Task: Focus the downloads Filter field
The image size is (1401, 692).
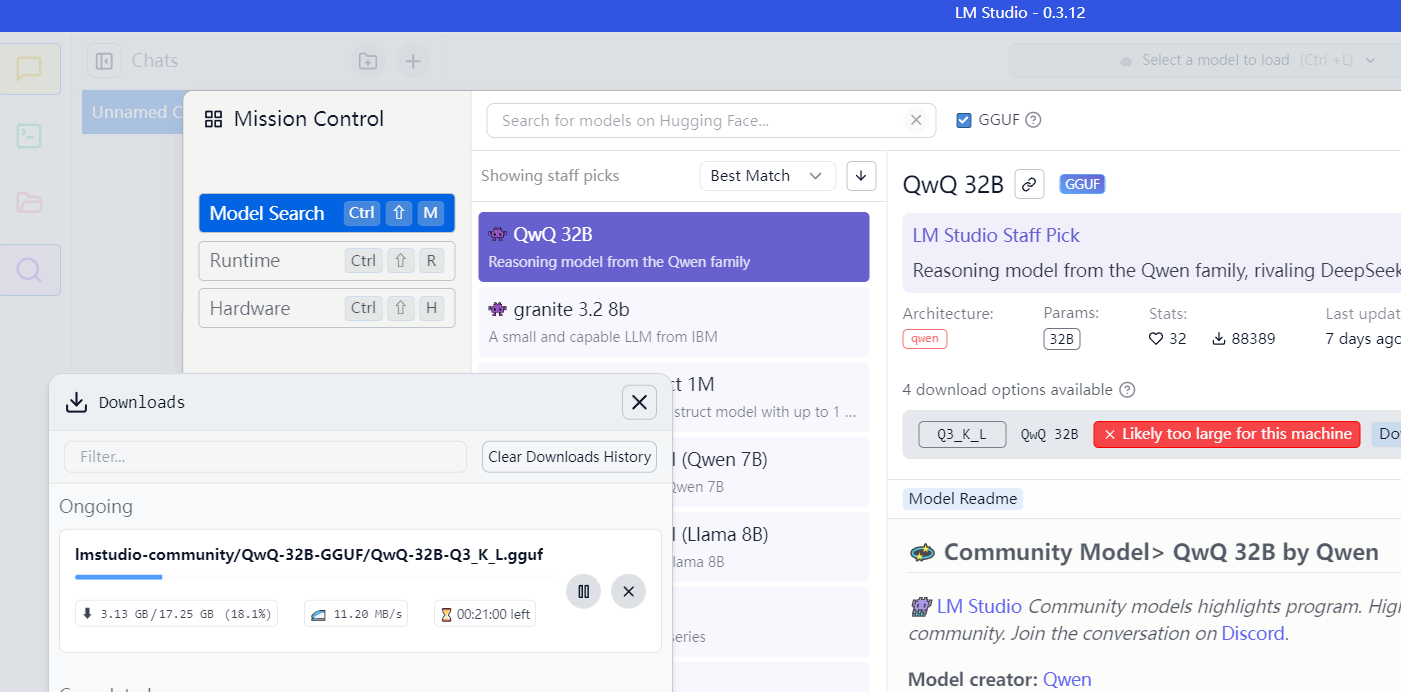Action: 265,457
